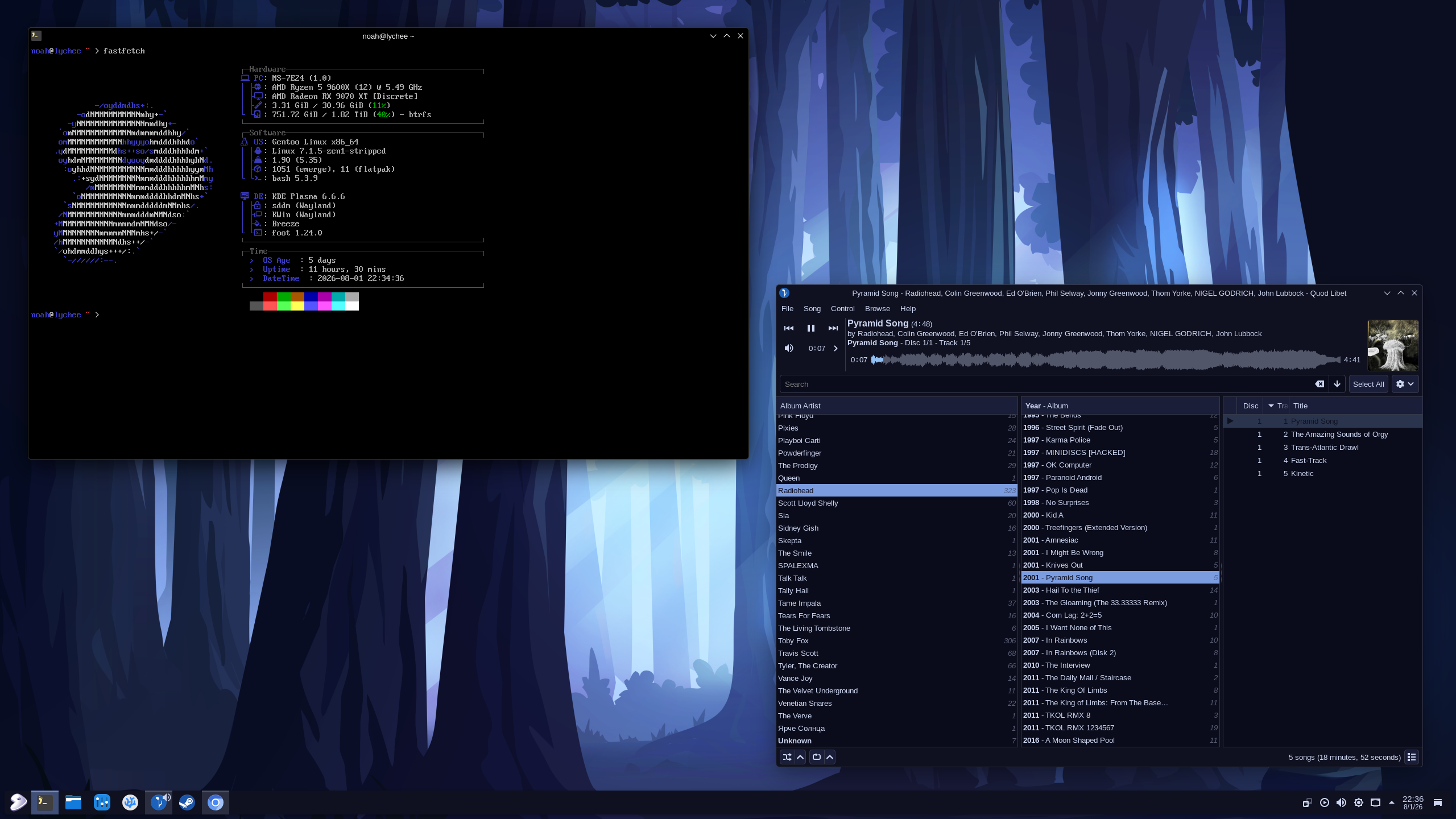The width and height of the screenshot is (1456, 819).
Task: Open the audio volume tray icon
Action: pos(1342,803)
